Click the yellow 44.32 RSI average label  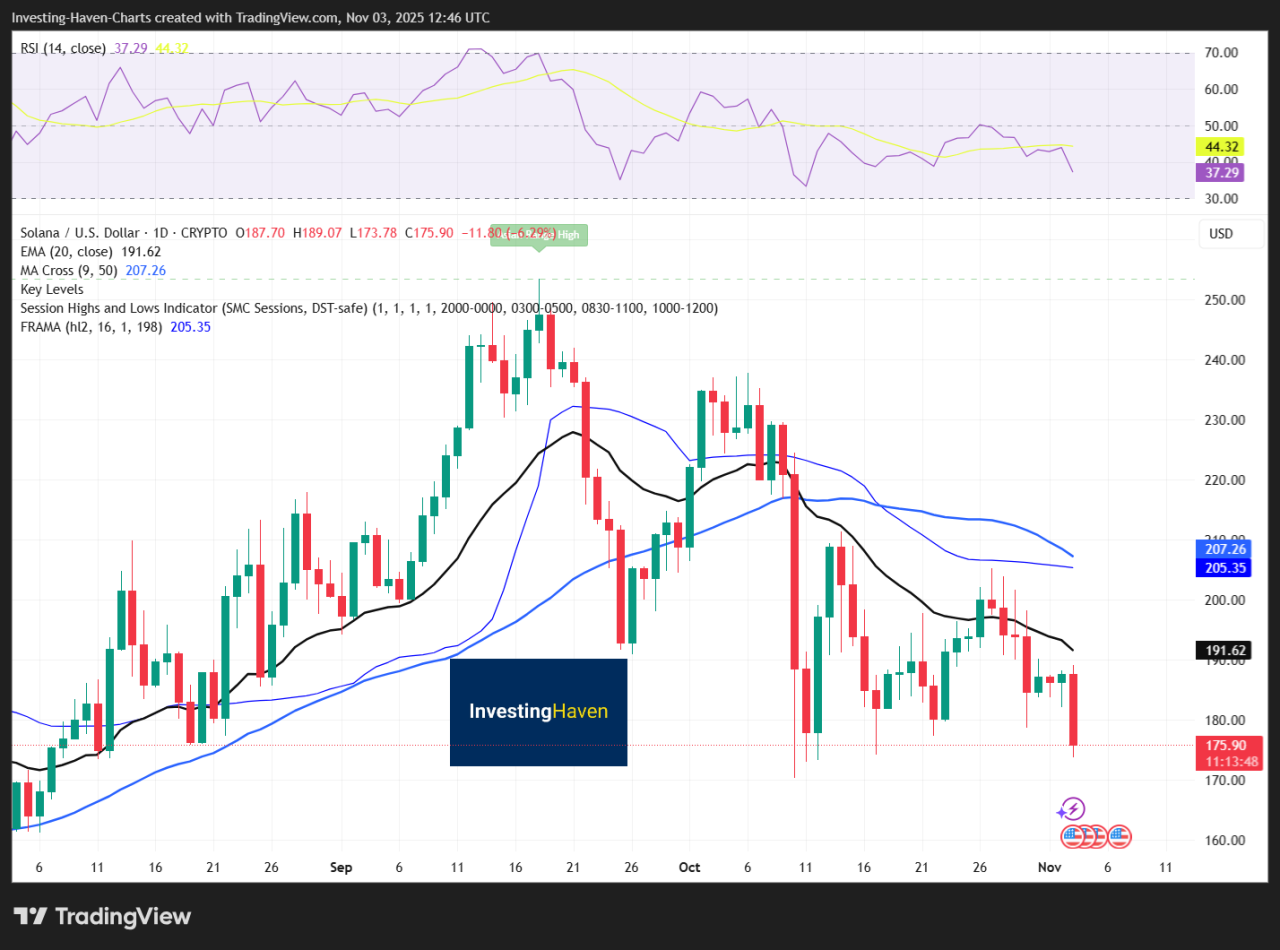[1222, 146]
